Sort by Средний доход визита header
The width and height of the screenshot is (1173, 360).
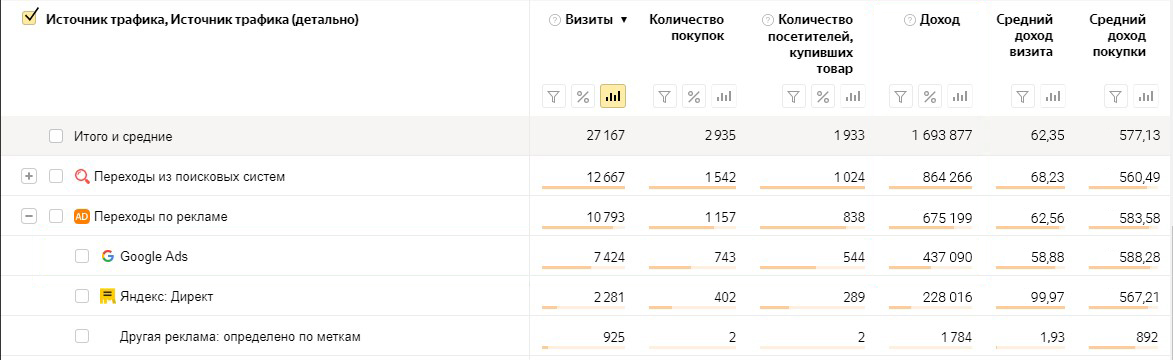click(x=1025, y=36)
